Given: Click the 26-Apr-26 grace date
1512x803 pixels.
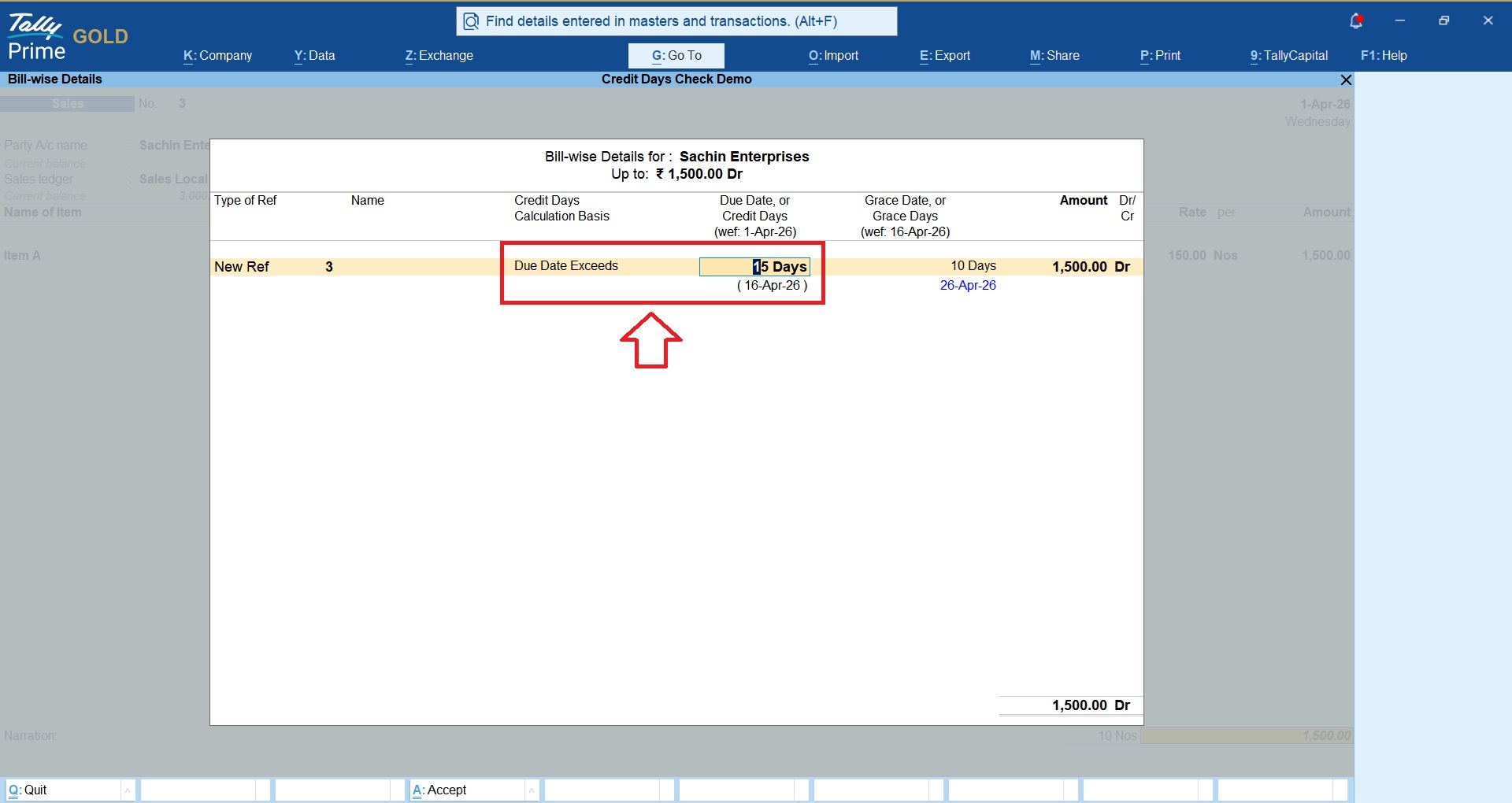Looking at the screenshot, I should point(968,285).
